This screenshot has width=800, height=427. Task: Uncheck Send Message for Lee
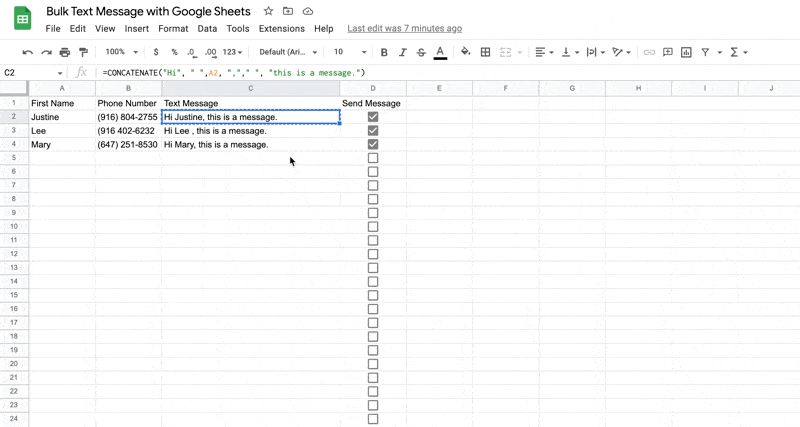pyautogui.click(x=373, y=131)
